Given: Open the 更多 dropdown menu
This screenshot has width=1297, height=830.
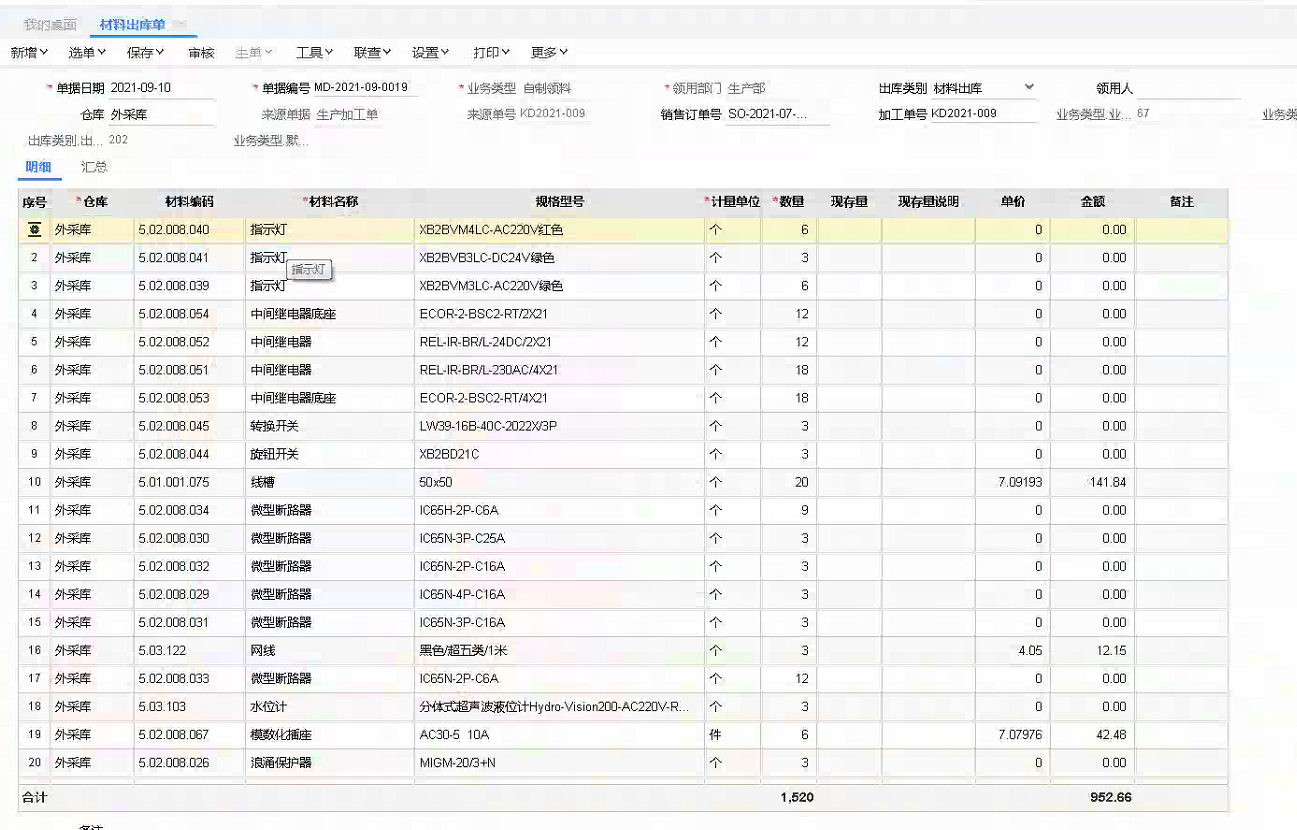Looking at the screenshot, I should (550, 53).
